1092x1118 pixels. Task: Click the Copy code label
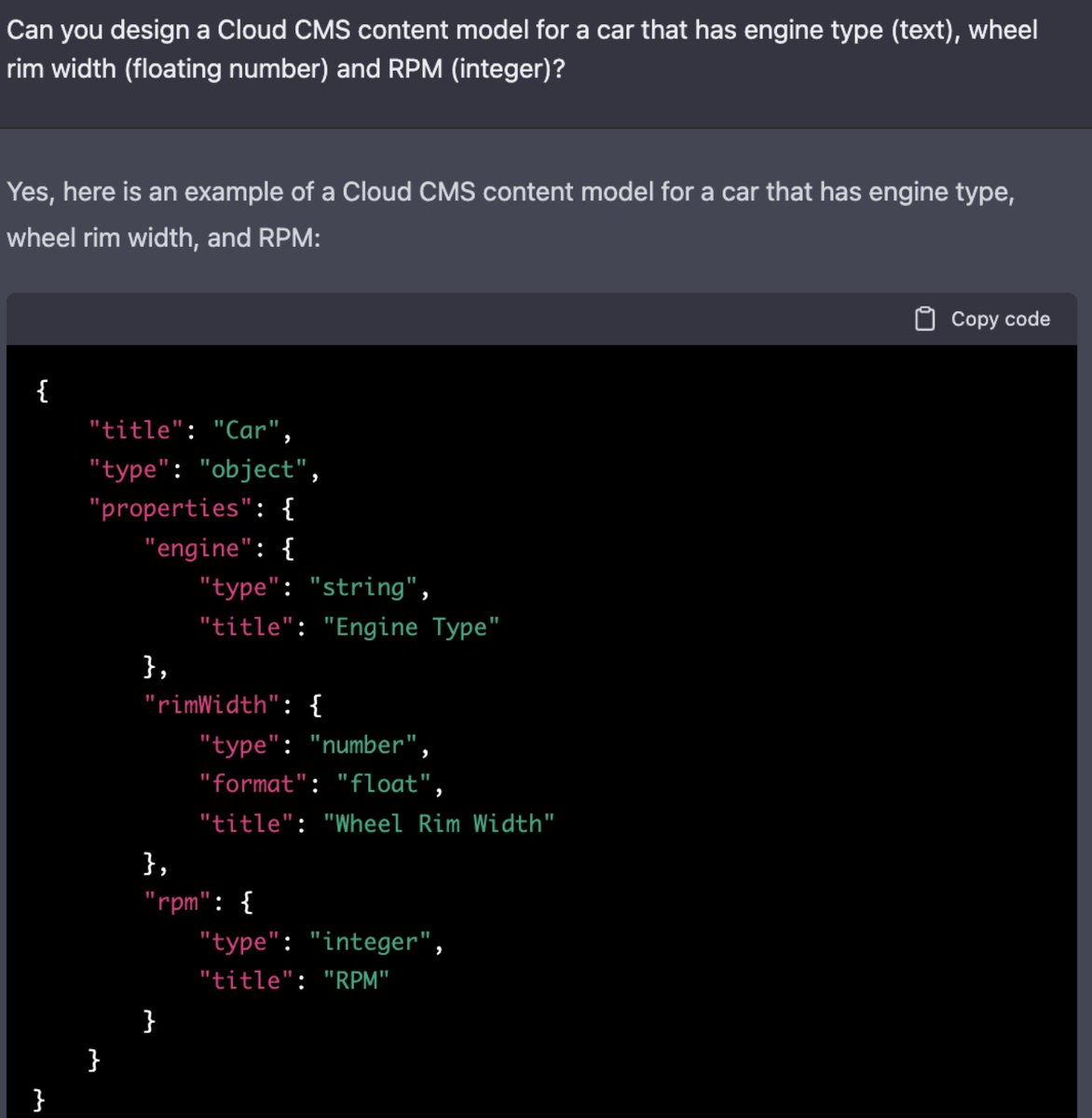(x=1000, y=319)
